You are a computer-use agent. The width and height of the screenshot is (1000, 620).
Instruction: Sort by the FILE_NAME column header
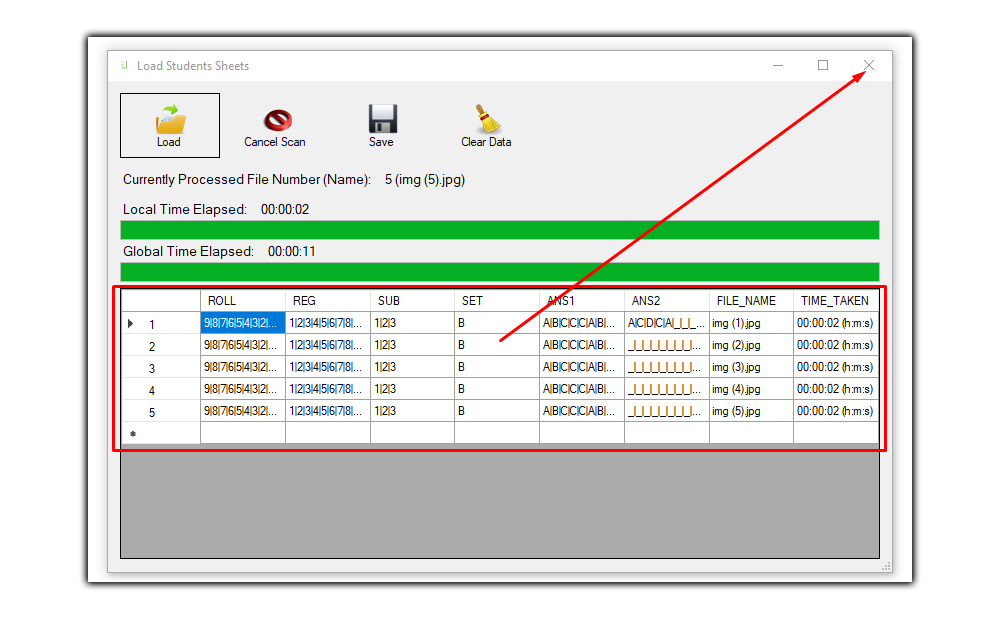(x=750, y=301)
